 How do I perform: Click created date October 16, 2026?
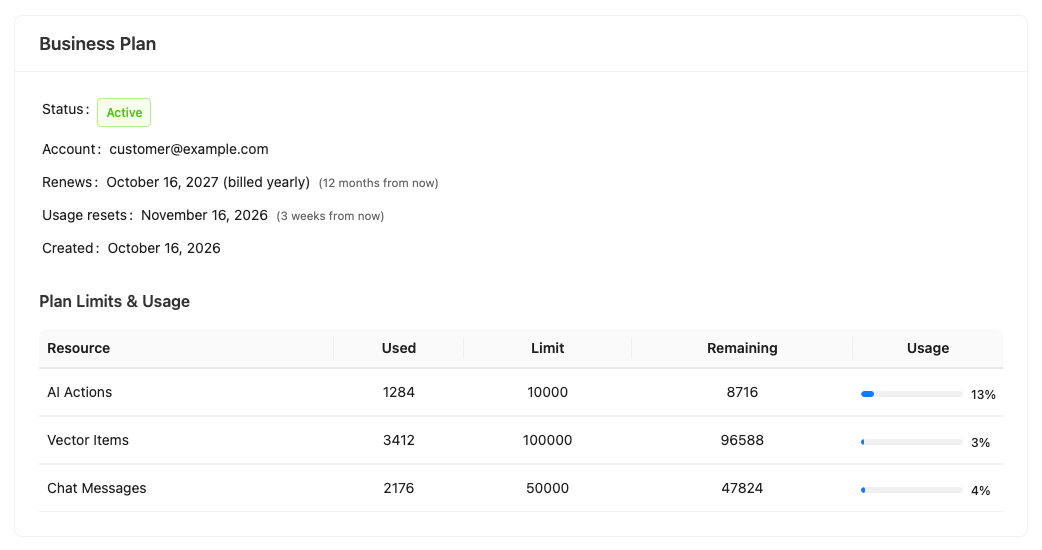click(x=164, y=248)
